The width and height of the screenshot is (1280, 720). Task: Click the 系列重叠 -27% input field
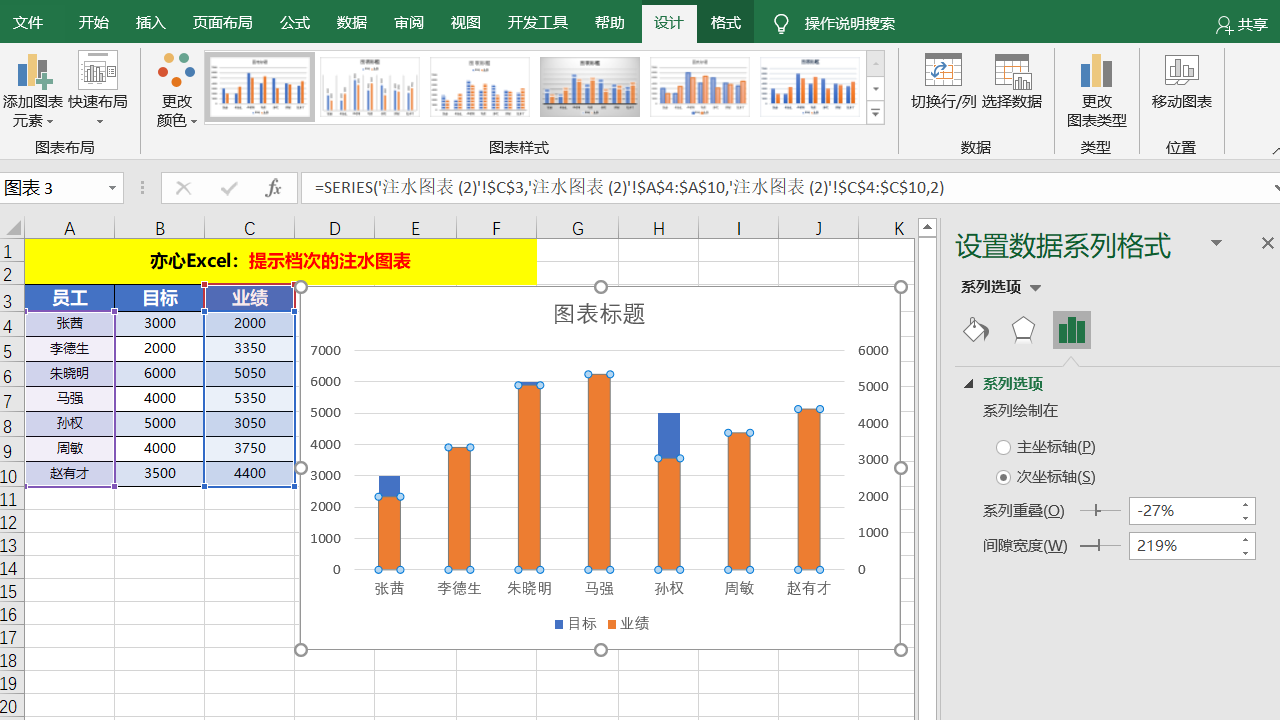pos(1183,511)
